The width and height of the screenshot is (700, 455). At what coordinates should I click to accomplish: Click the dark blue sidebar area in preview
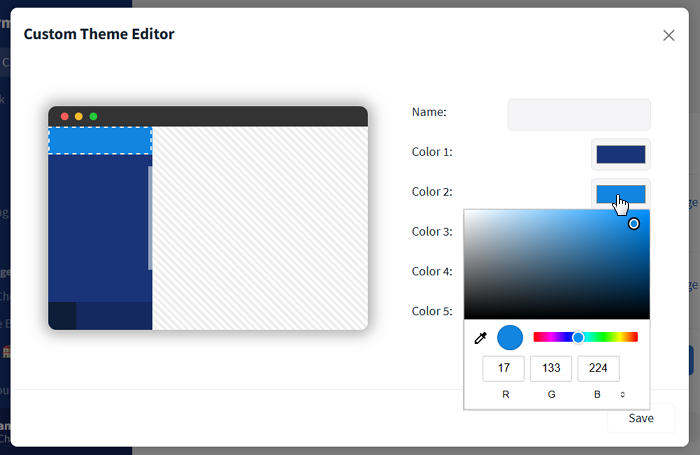[x=98, y=228]
